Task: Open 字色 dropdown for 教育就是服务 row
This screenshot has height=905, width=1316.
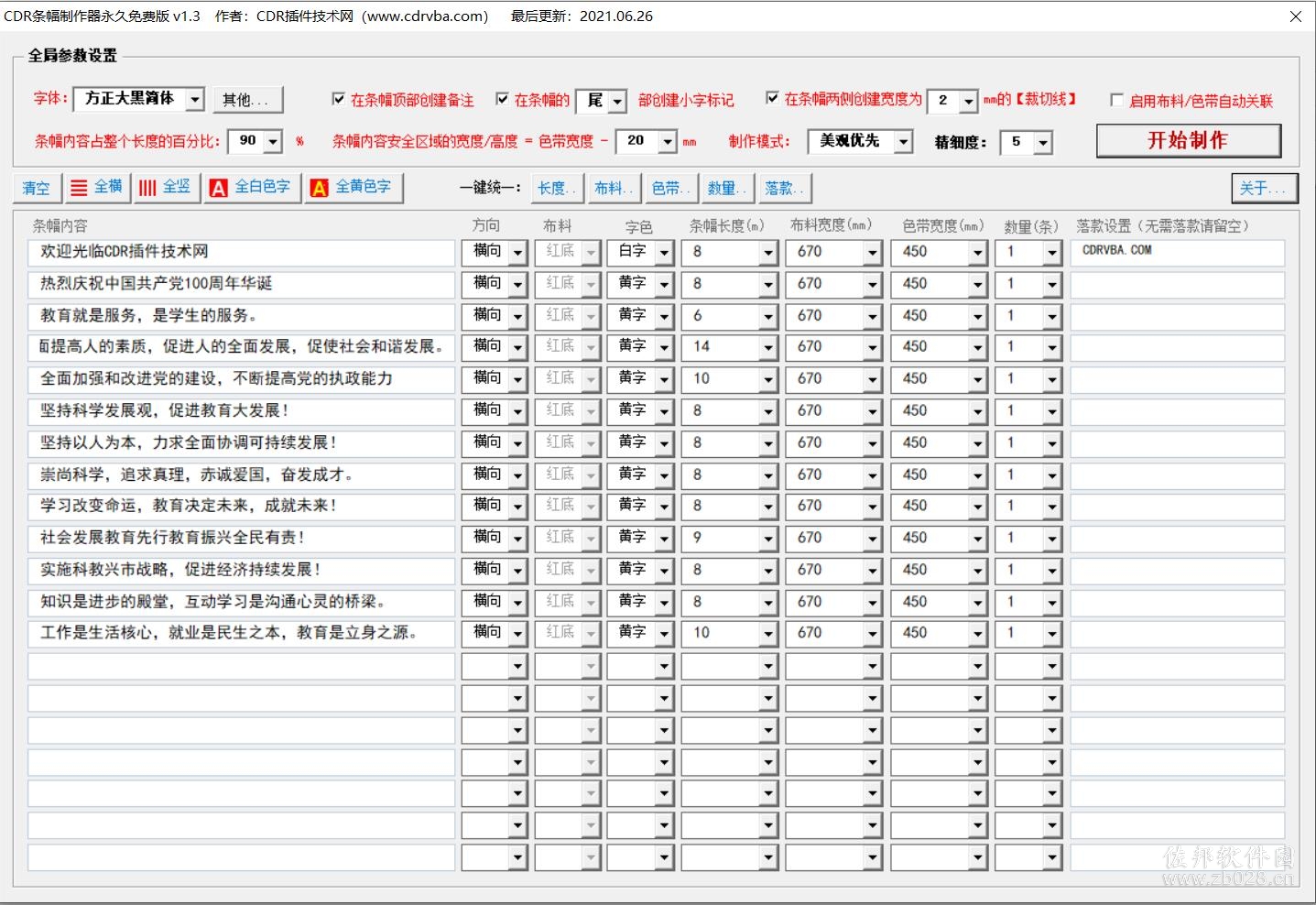Action: pos(665,317)
